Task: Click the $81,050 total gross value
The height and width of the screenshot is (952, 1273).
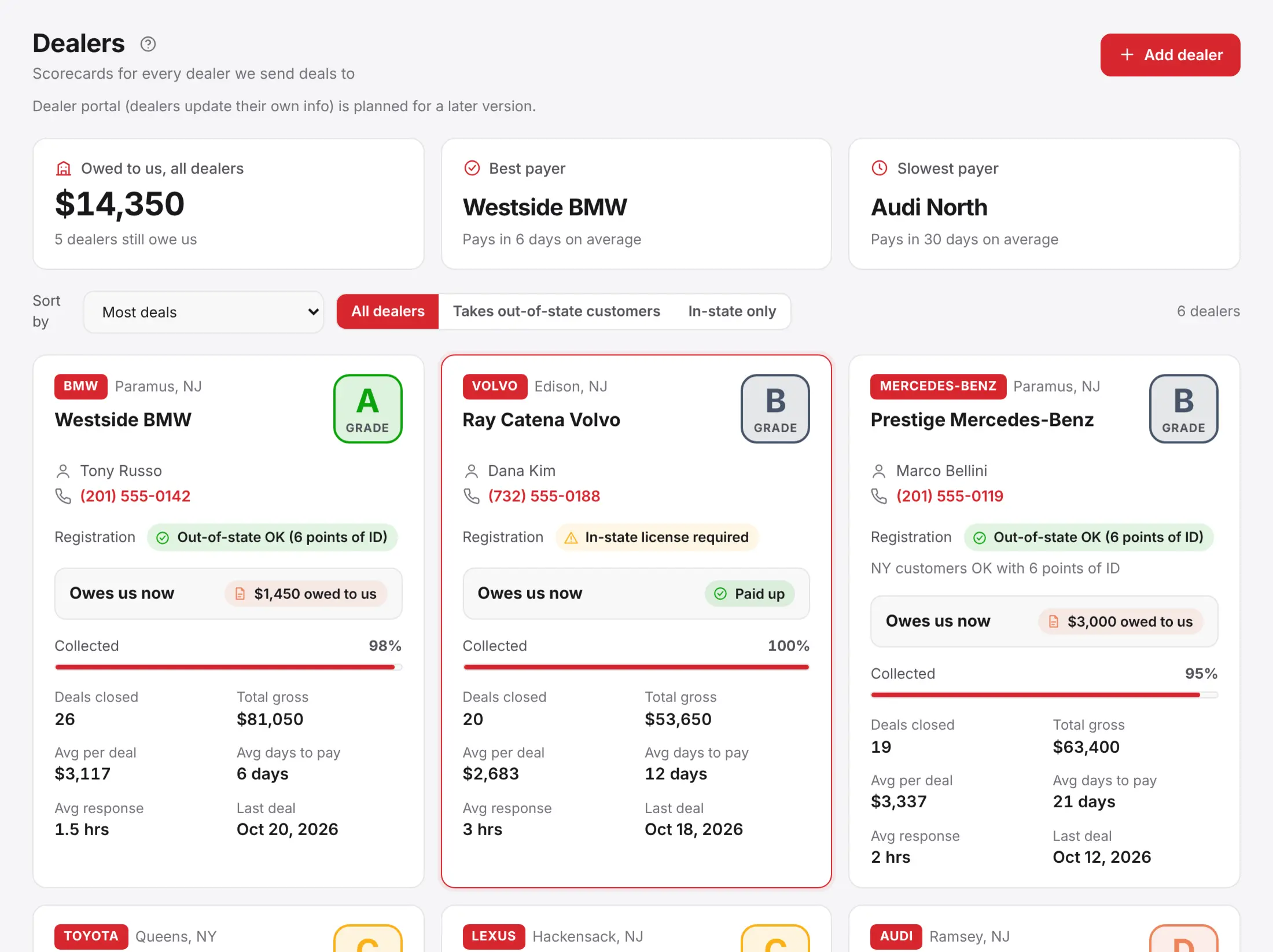Action: coord(270,719)
